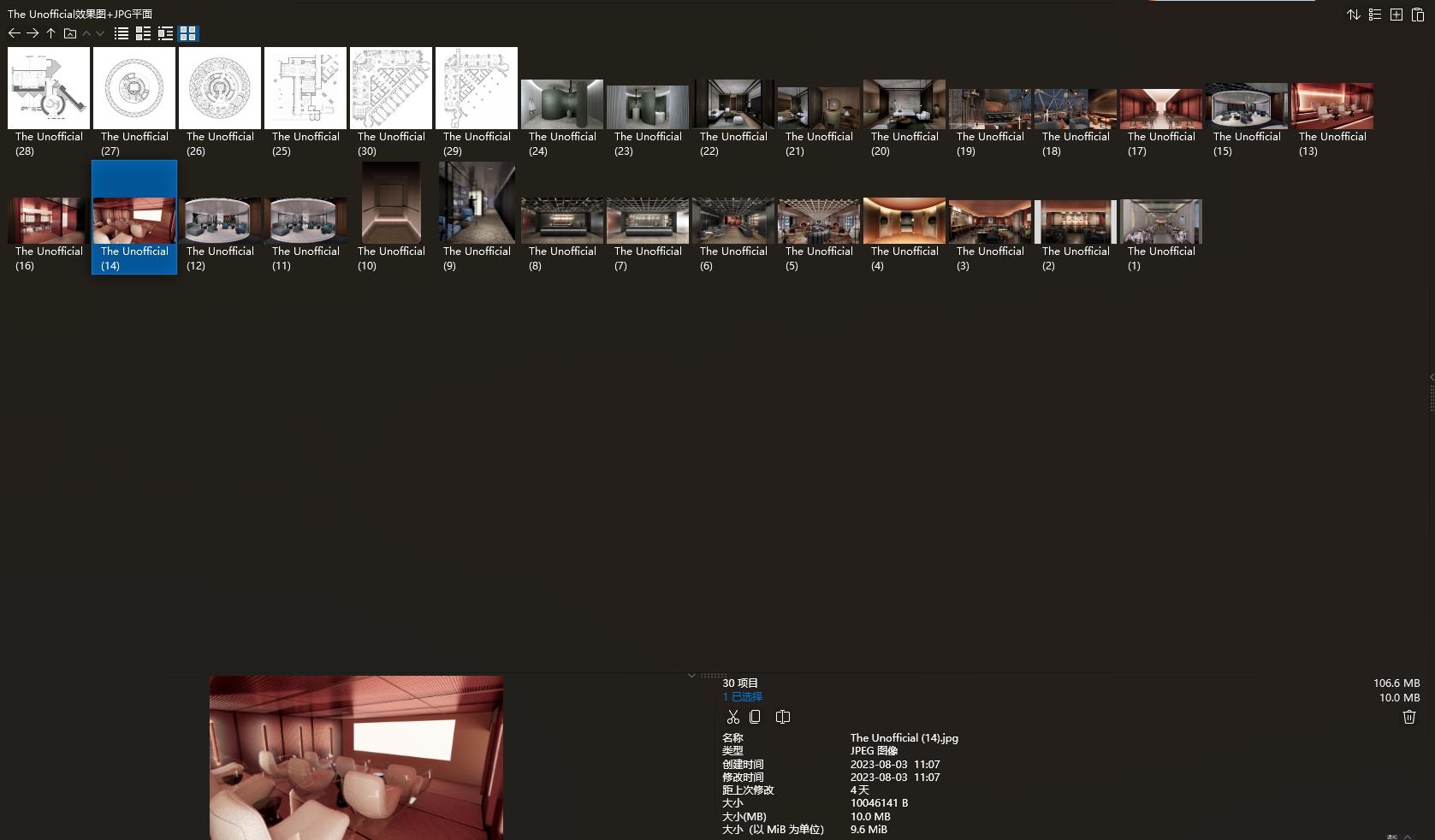Collapse the preview pane with chevron
The image size is (1435, 840).
pos(691,676)
